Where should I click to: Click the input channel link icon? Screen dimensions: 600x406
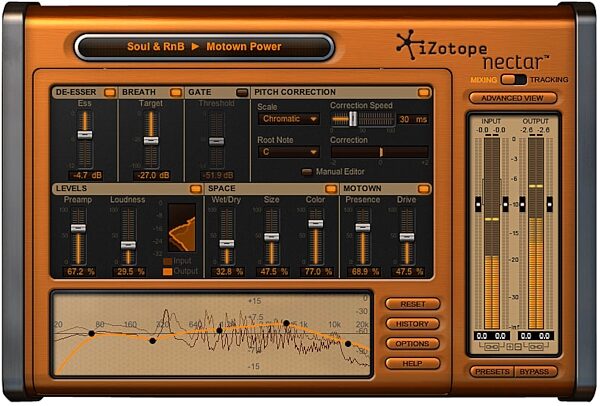pos(492,347)
